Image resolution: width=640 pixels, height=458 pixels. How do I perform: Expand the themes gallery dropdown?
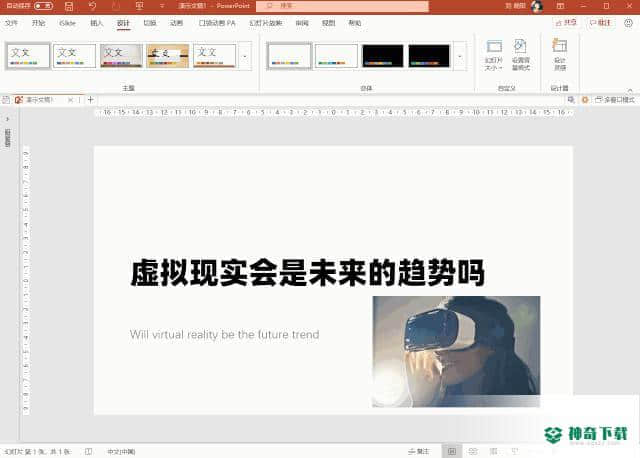tap(245, 56)
